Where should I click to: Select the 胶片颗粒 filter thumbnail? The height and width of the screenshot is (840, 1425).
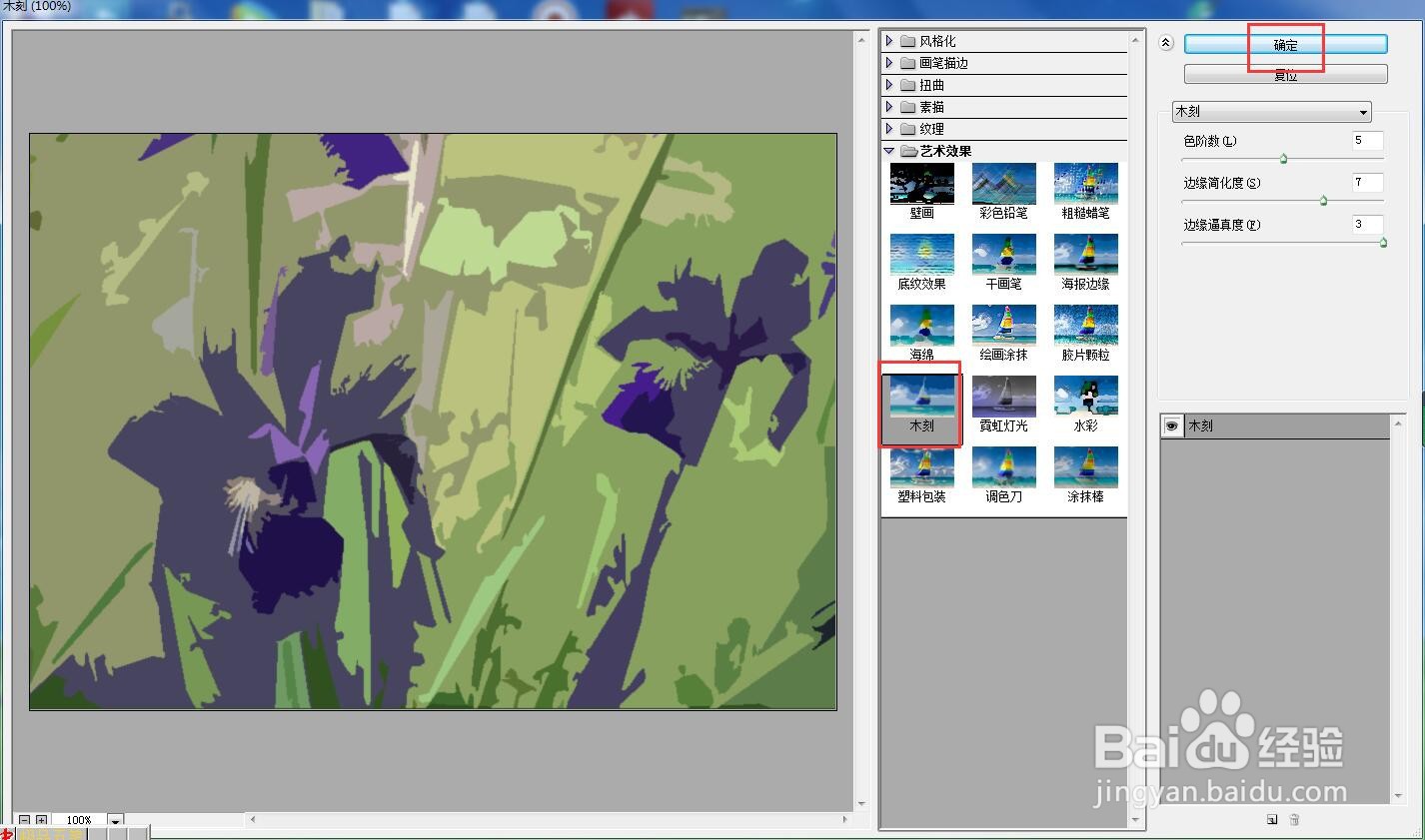pos(1085,326)
